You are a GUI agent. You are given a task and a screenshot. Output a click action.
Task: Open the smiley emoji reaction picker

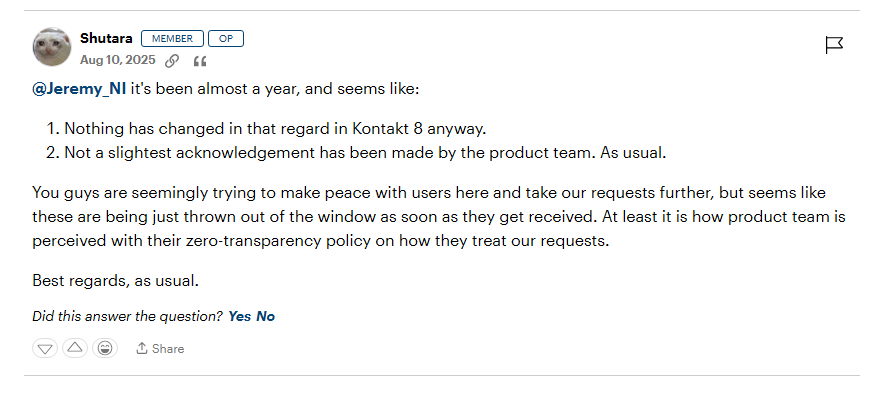pos(105,348)
